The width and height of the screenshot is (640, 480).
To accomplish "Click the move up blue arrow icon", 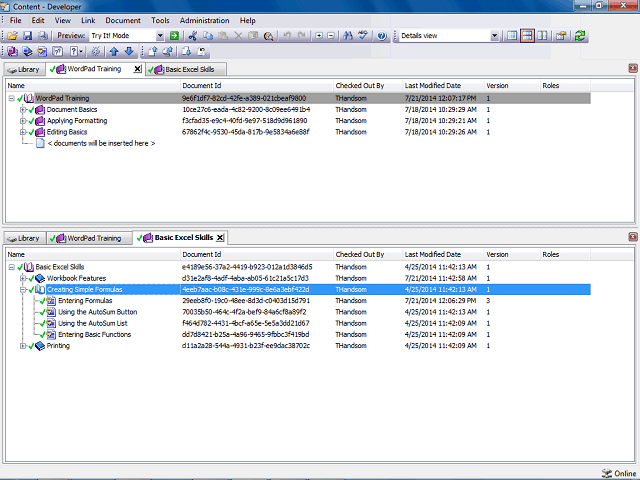I will coord(114,51).
